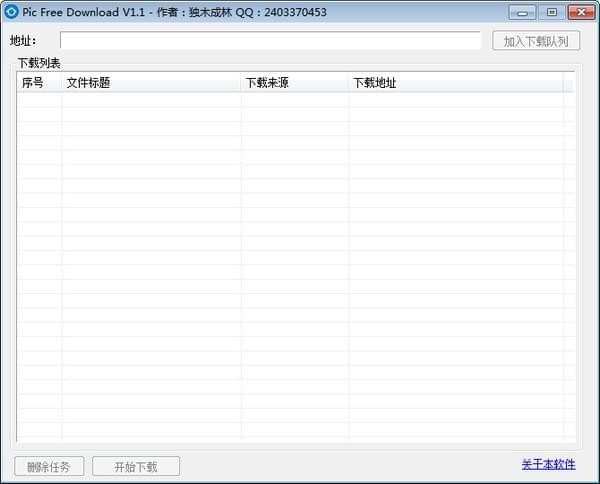This screenshot has width=600, height=484.
Task: Open the 关于本软件 link
Action: click(548, 464)
